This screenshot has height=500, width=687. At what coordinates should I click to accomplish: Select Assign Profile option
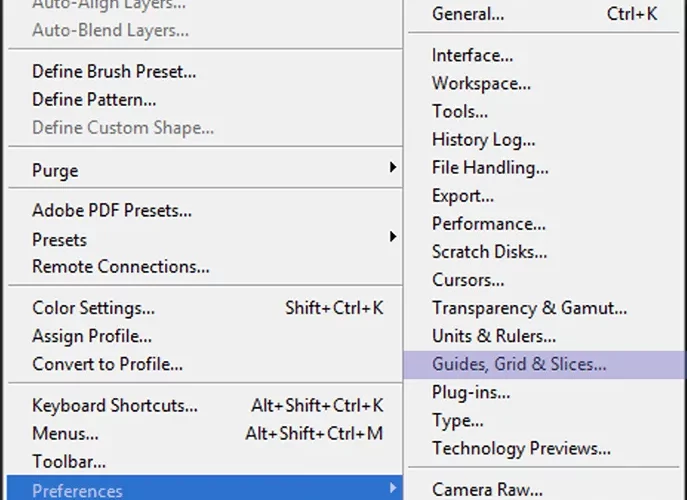pos(205,336)
